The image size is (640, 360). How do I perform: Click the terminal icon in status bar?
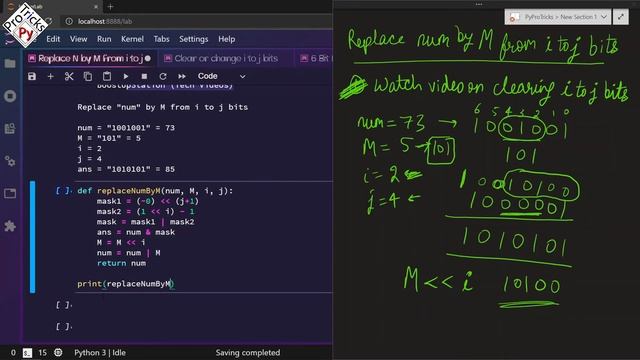click(x=27, y=353)
